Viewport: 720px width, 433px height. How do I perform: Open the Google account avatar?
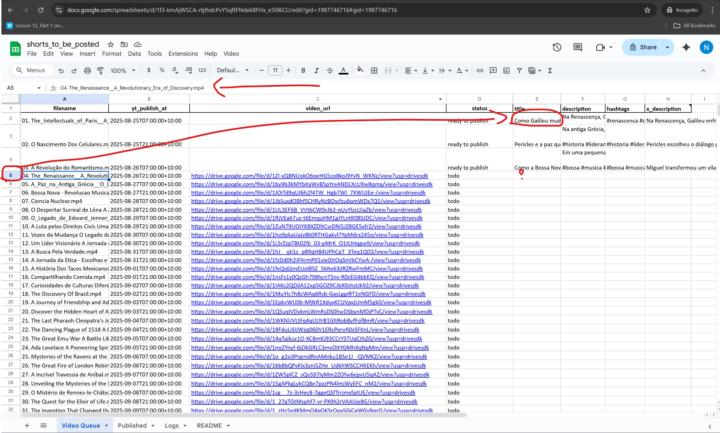point(706,47)
